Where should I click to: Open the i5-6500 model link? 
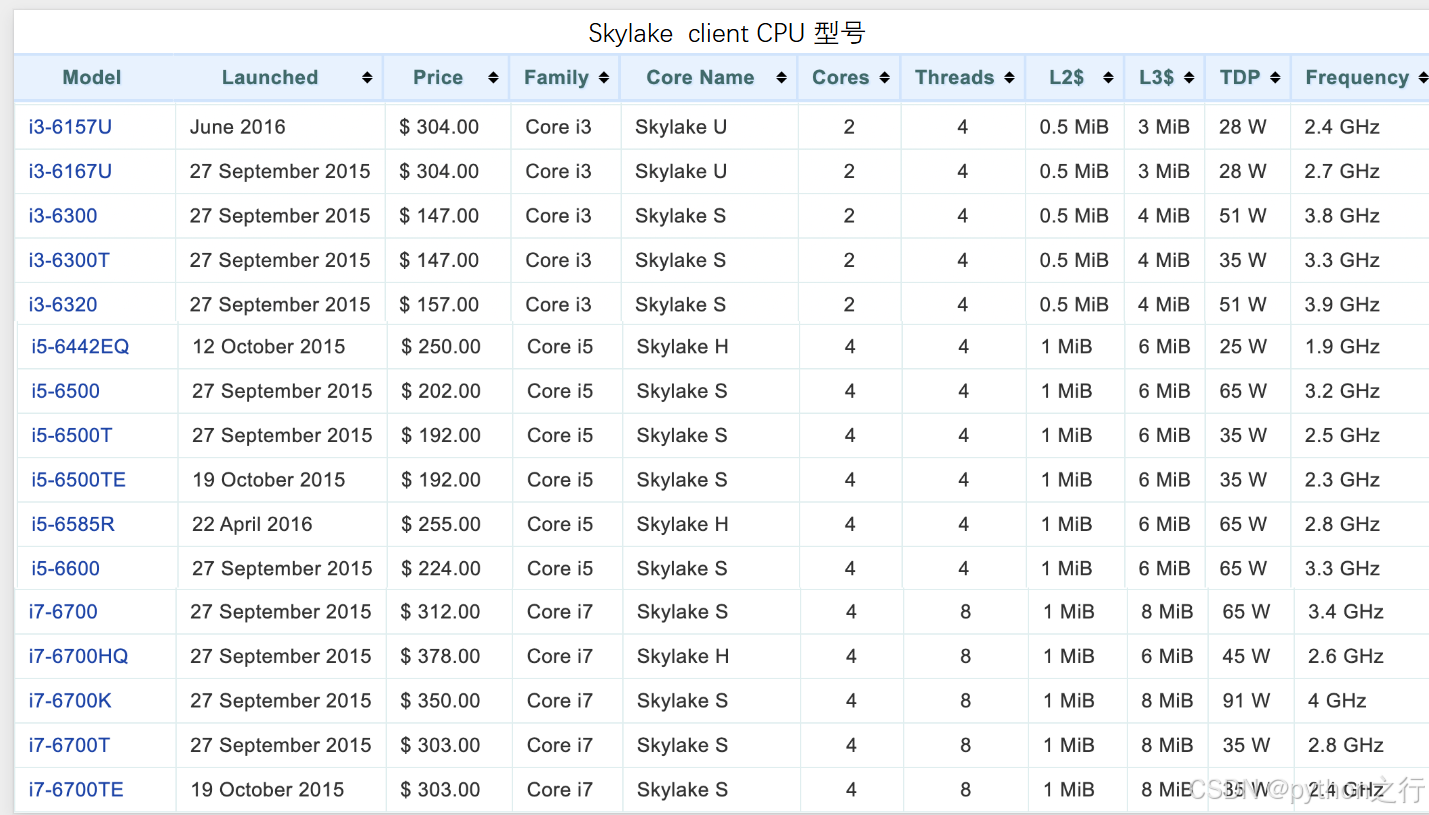pyautogui.click(x=65, y=391)
